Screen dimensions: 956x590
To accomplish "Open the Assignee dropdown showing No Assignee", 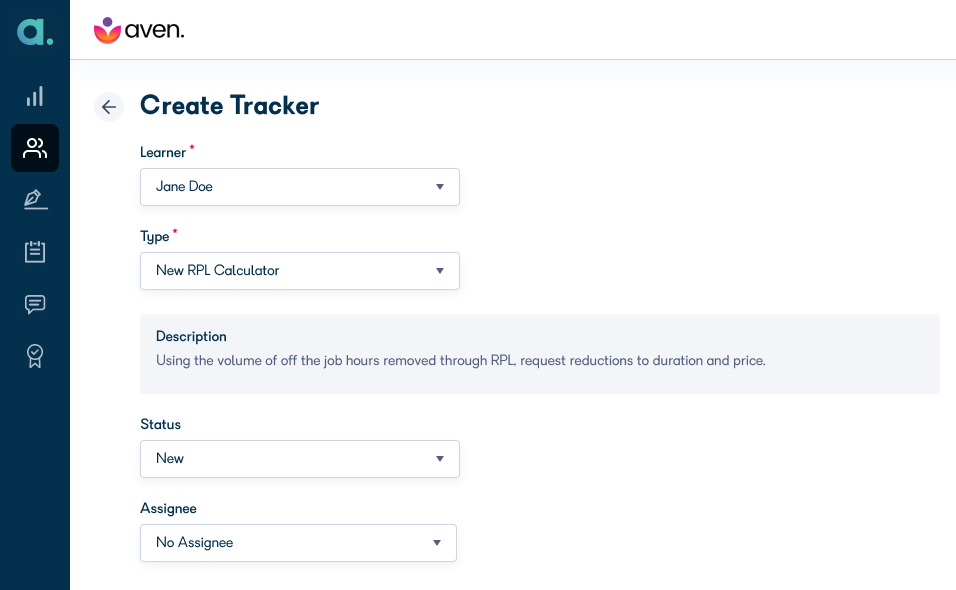I will (298, 542).
